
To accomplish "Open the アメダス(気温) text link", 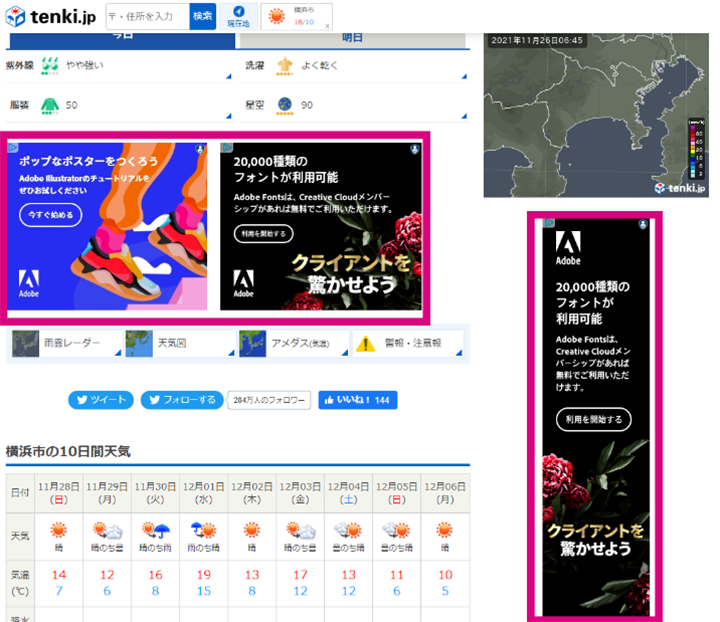I will [300, 343].
